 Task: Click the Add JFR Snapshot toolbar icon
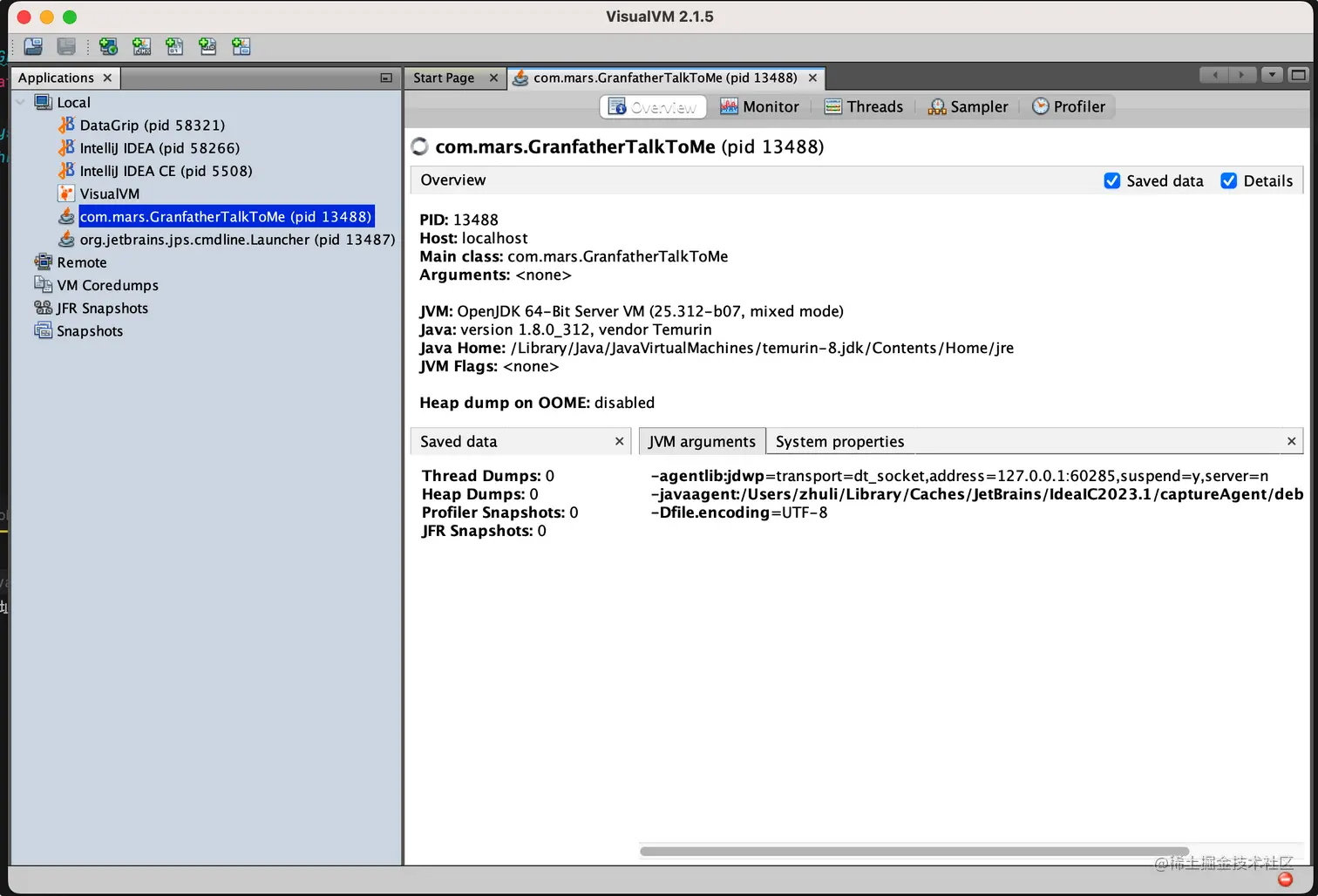[x=207, y=46]
